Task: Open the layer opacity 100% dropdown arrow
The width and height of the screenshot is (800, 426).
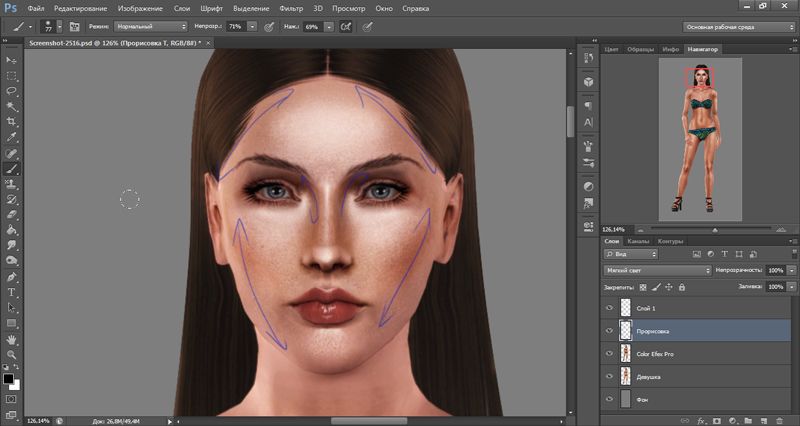Action: (792, 270)
